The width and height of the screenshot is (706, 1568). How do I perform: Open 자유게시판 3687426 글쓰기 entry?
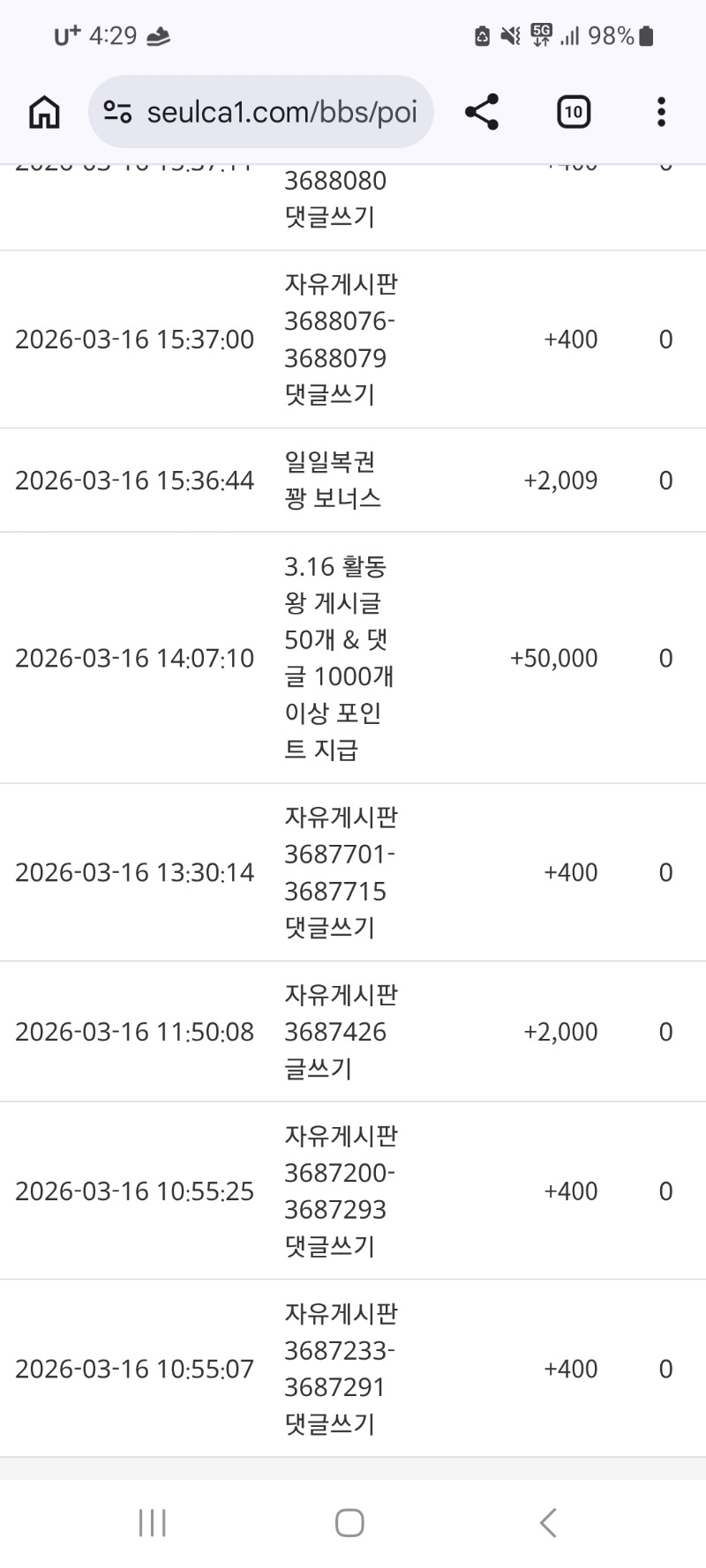[341, 1031]
